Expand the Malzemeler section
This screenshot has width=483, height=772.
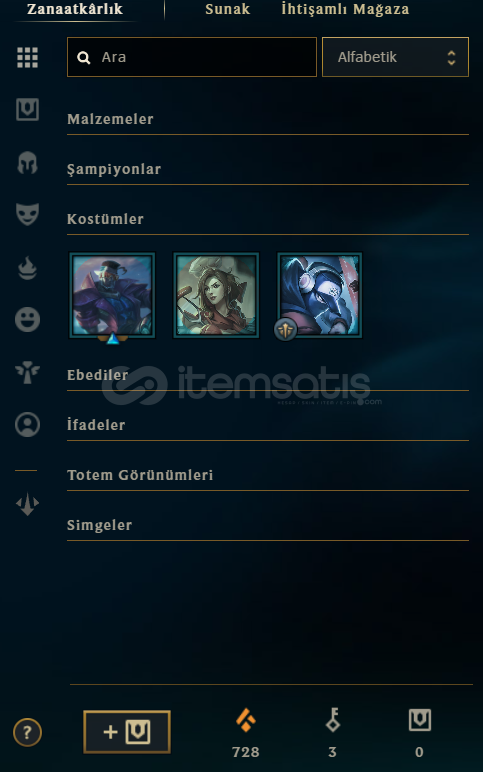click(x=268, y=119)
